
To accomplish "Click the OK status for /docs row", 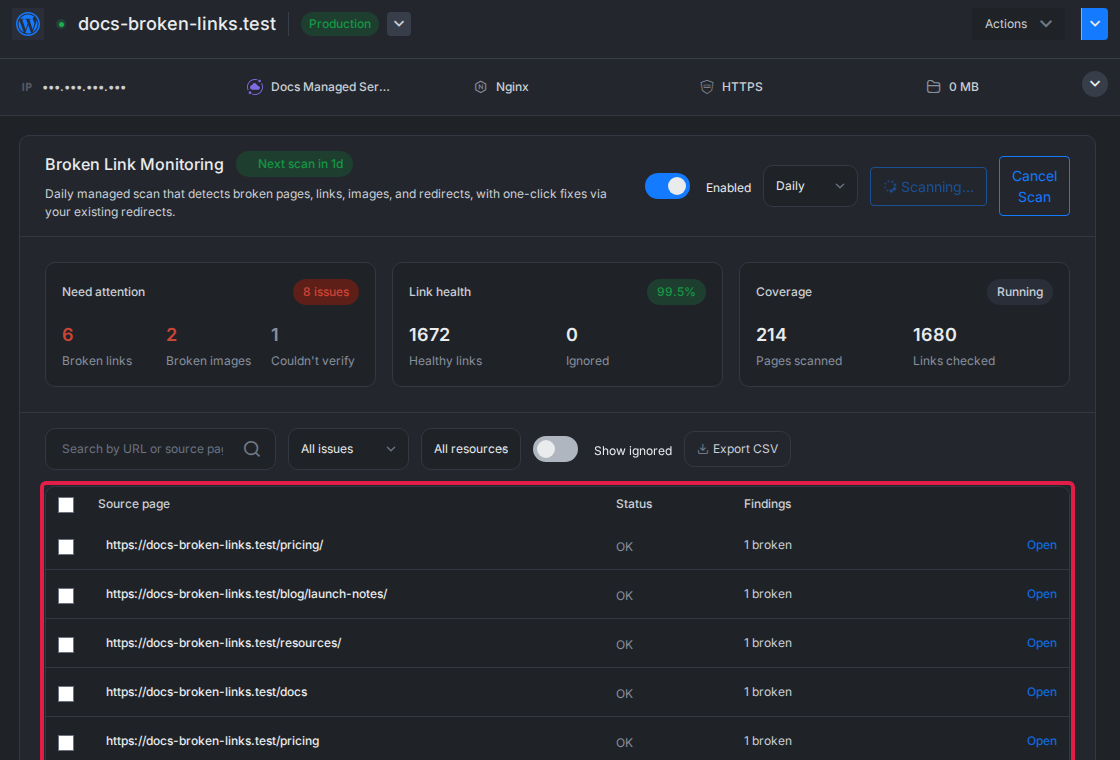I will pyautogui.click(x=624, y=694).
